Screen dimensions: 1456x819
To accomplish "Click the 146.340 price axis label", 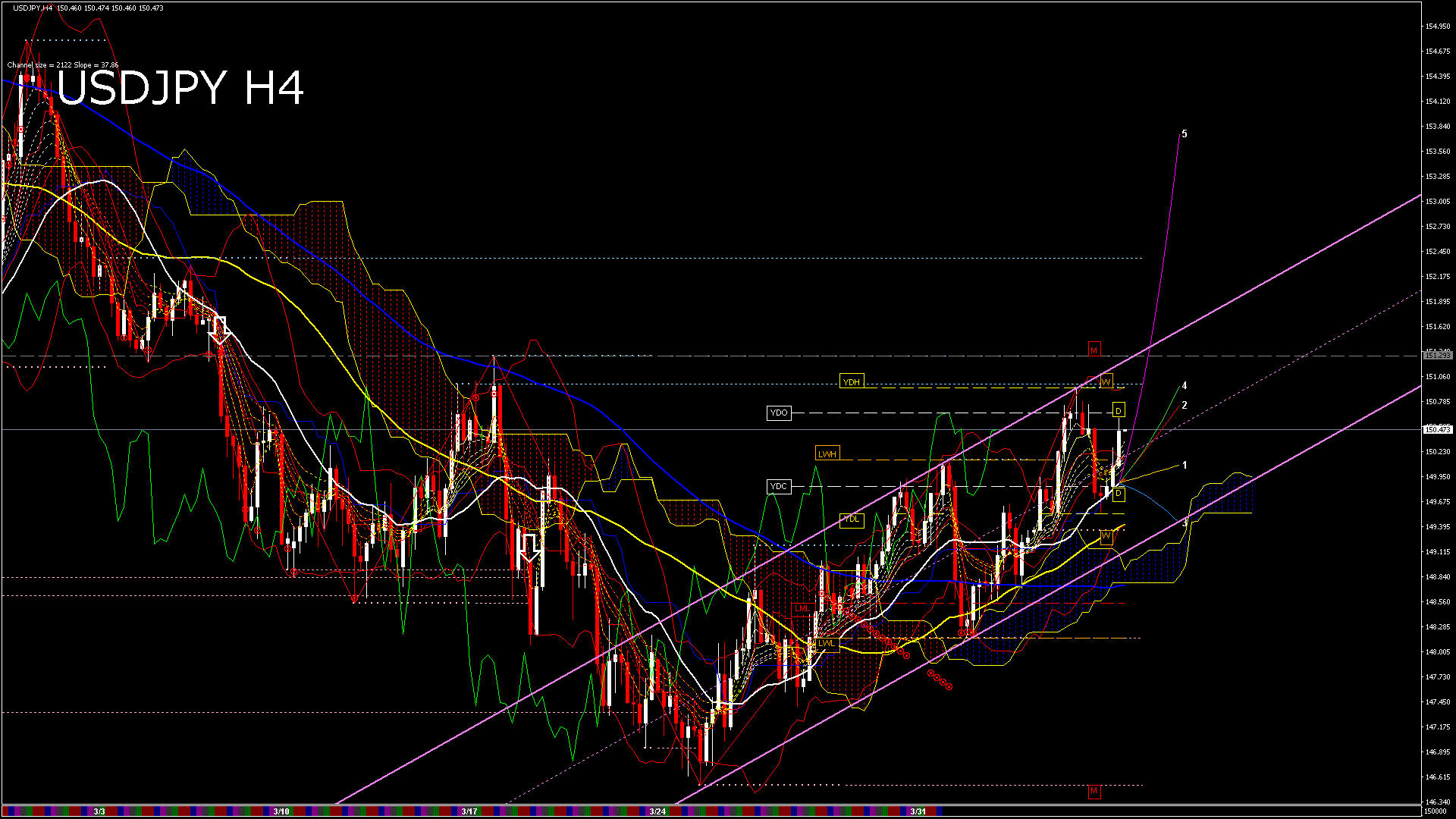I will tap(1438, 802).
